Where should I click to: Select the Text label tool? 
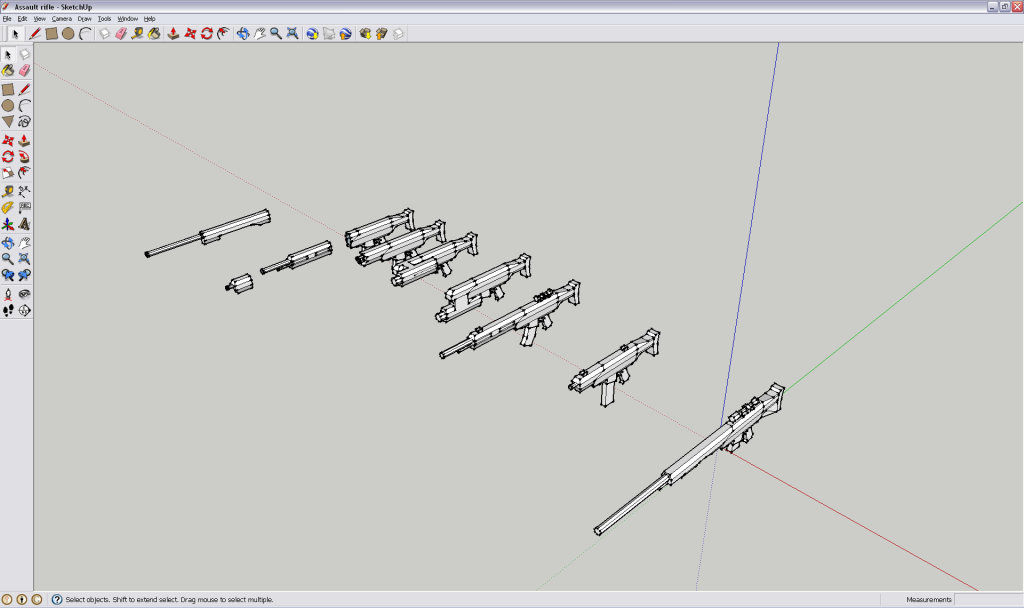(x=24, y=208)
